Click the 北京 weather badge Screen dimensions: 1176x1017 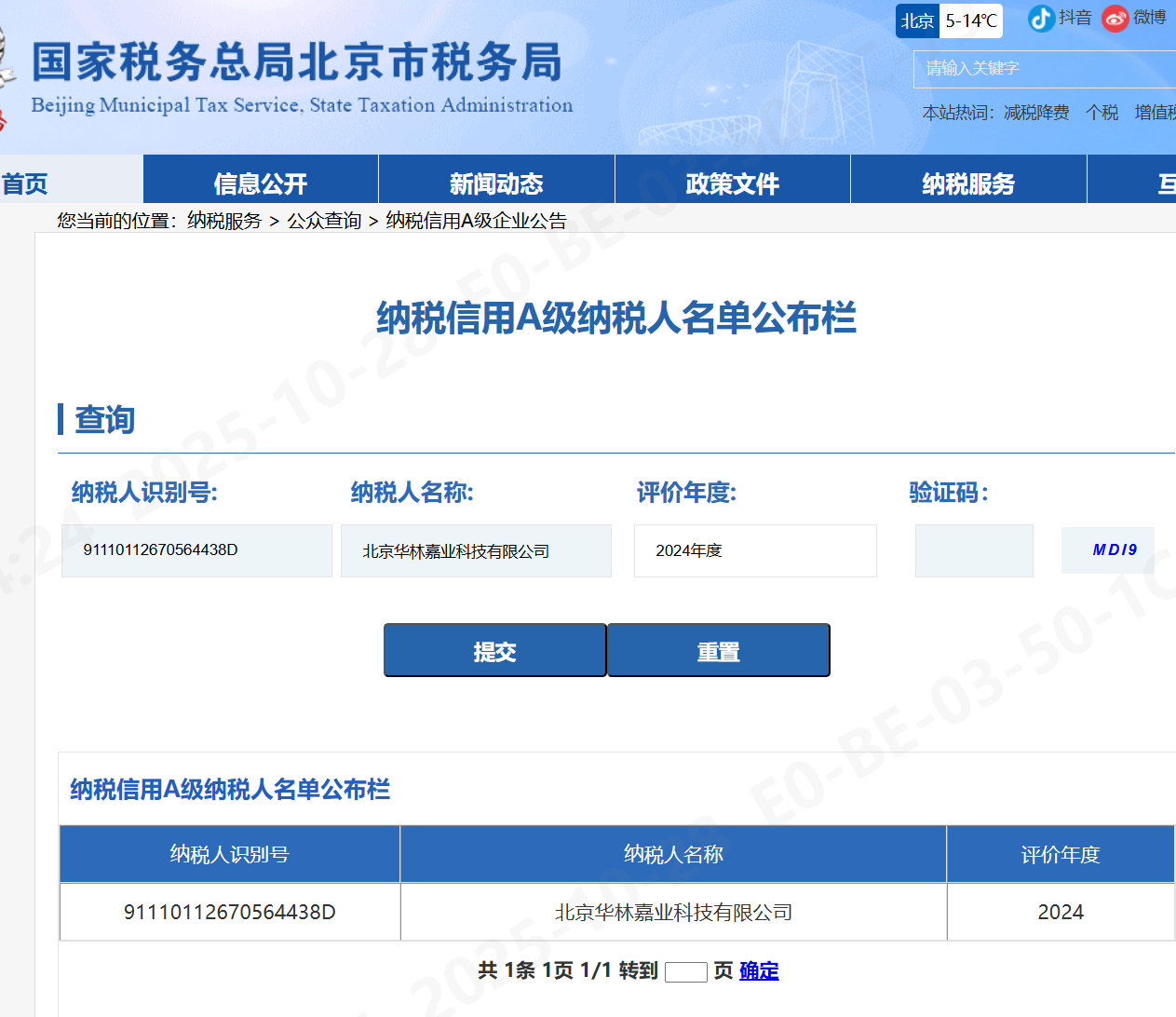917,21
